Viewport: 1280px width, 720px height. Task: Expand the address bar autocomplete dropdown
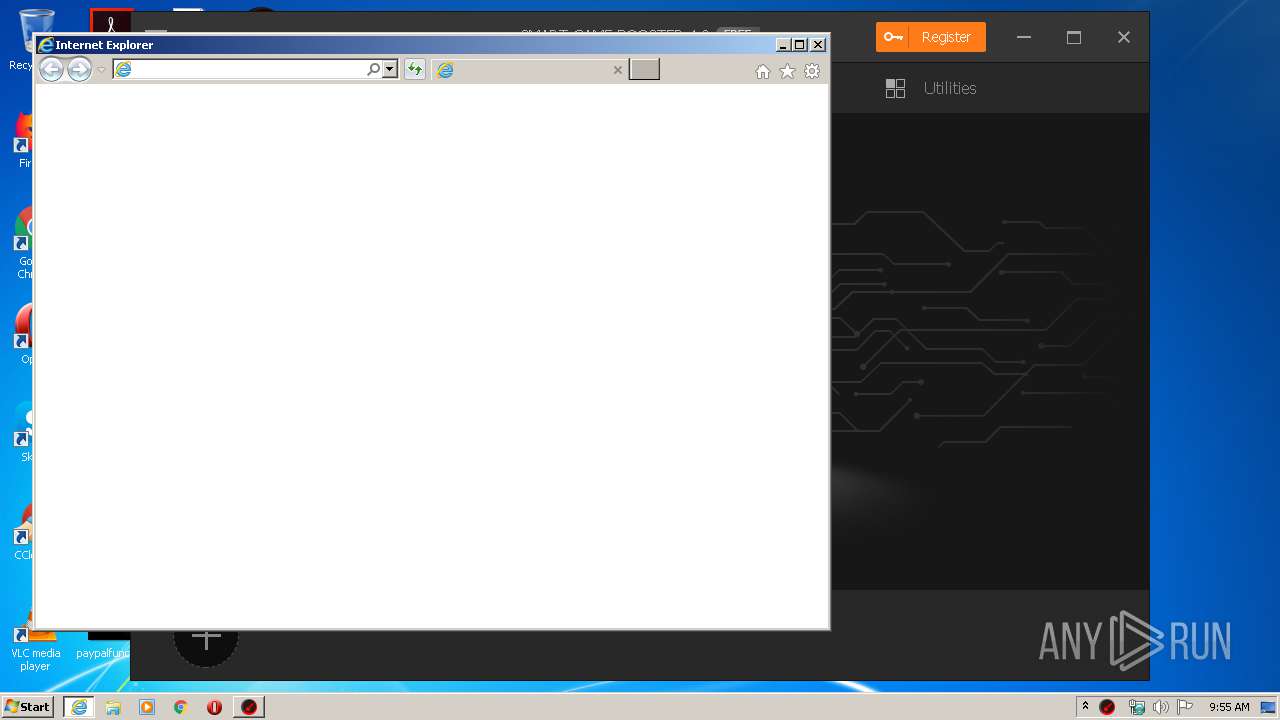click(x=390, y=69)
